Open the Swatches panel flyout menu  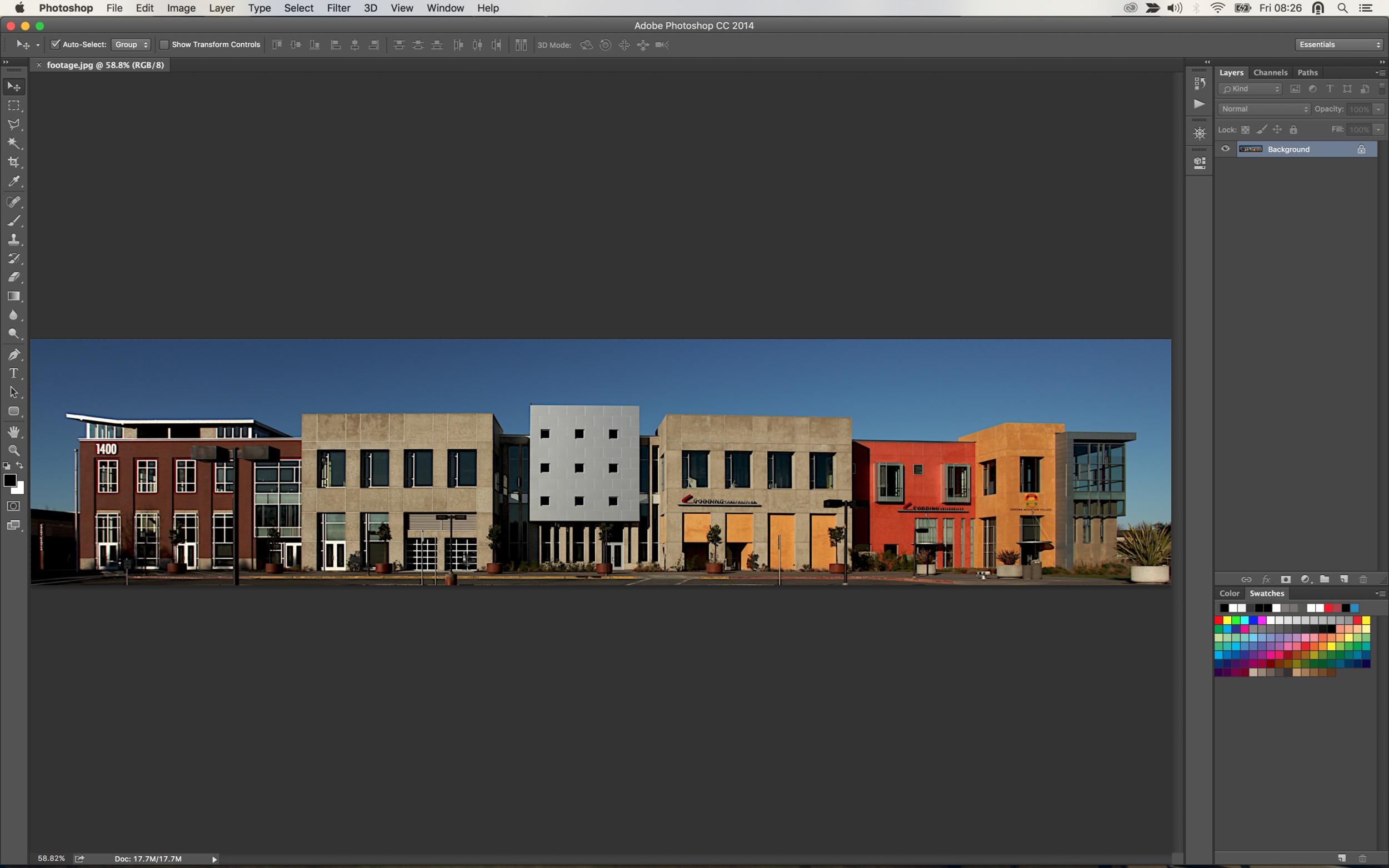(1380, 594)
